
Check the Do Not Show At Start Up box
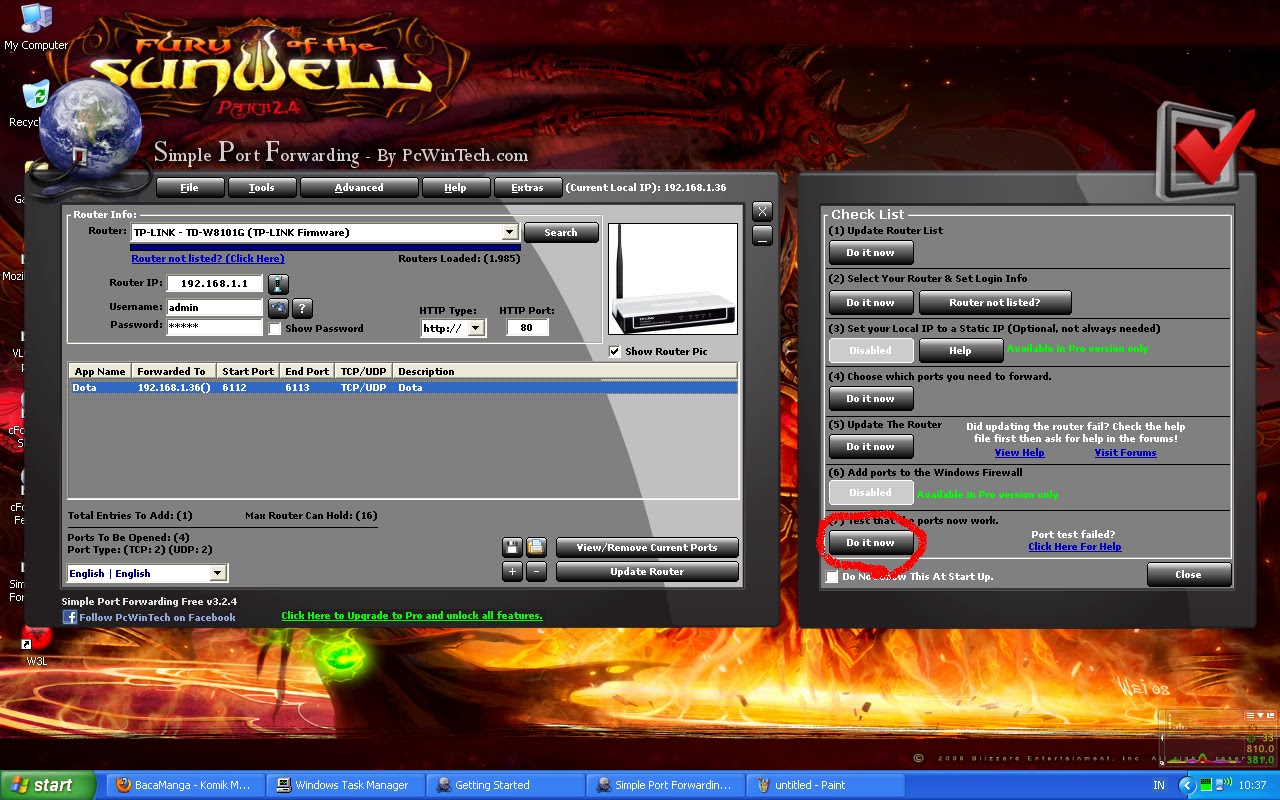832,576
